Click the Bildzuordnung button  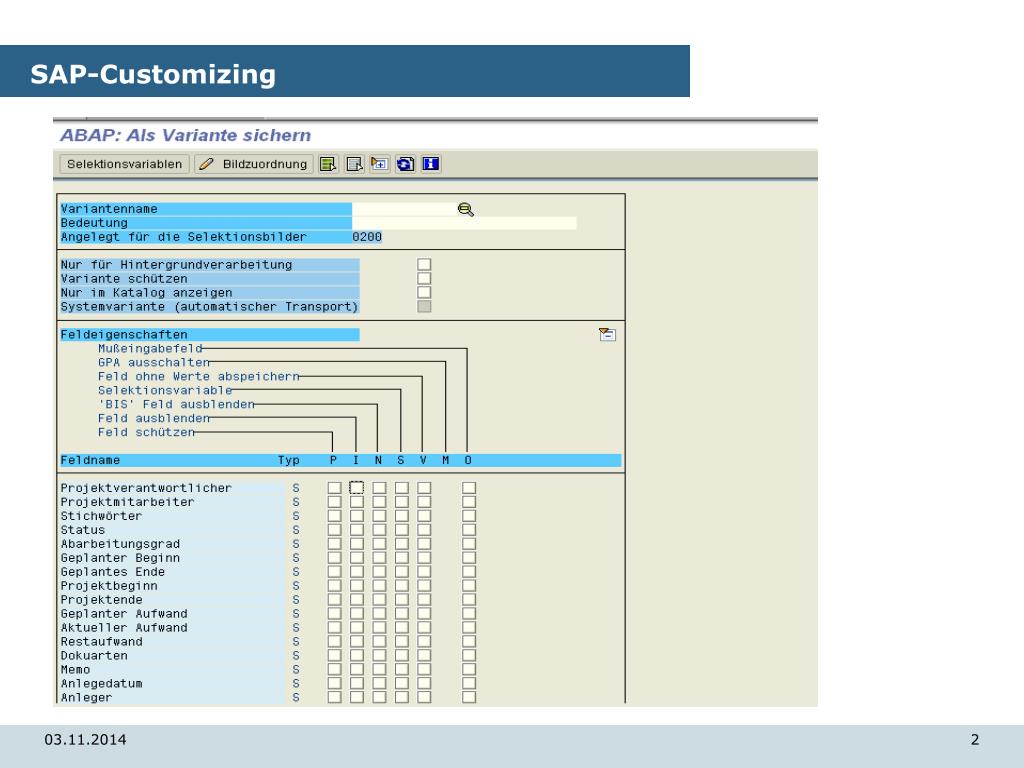coord(254,164)
